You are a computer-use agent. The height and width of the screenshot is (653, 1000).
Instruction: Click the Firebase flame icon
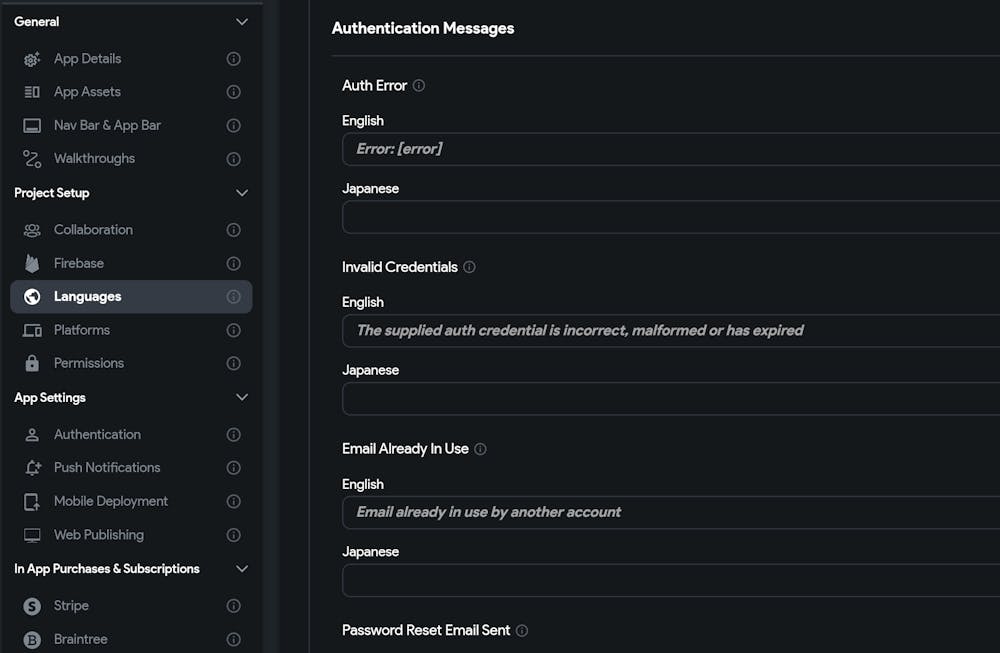pos(31,263)
